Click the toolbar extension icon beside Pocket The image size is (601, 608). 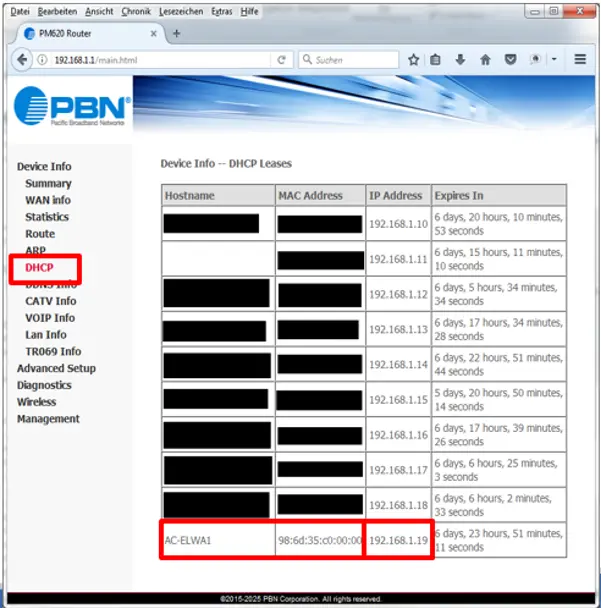click(535, 59)
